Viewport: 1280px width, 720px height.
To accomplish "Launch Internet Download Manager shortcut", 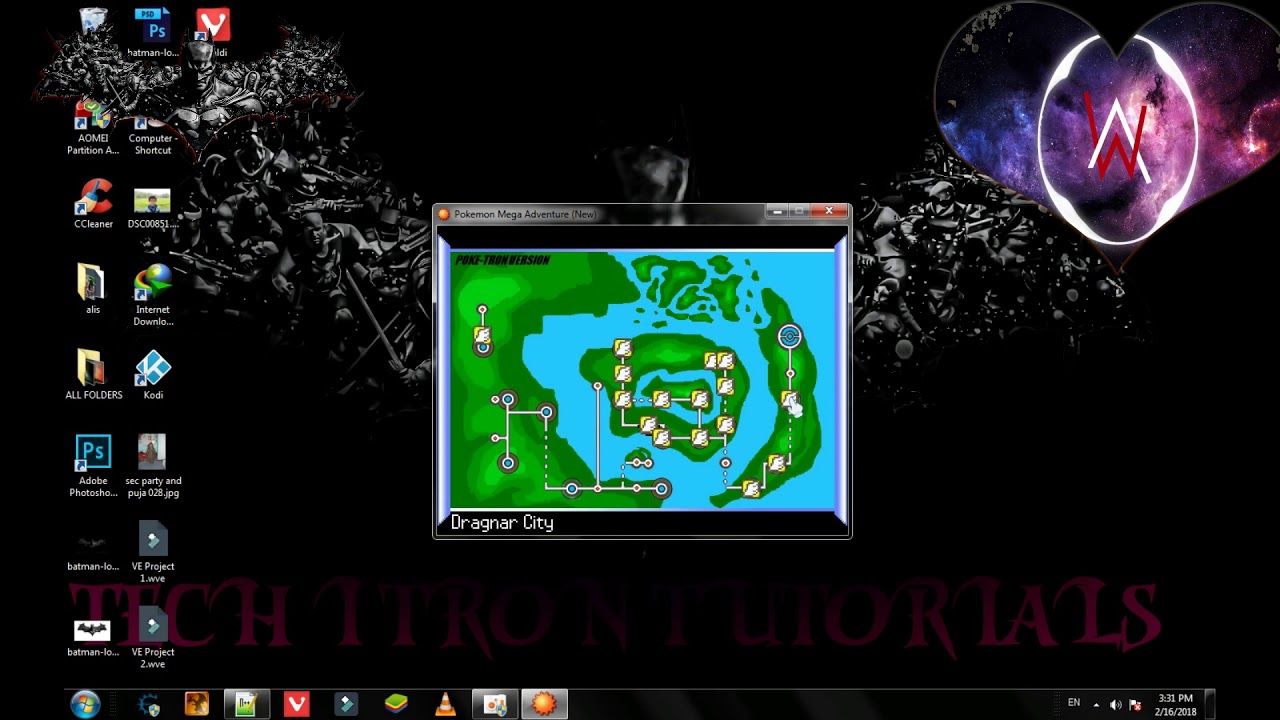I will pos(153,296).
